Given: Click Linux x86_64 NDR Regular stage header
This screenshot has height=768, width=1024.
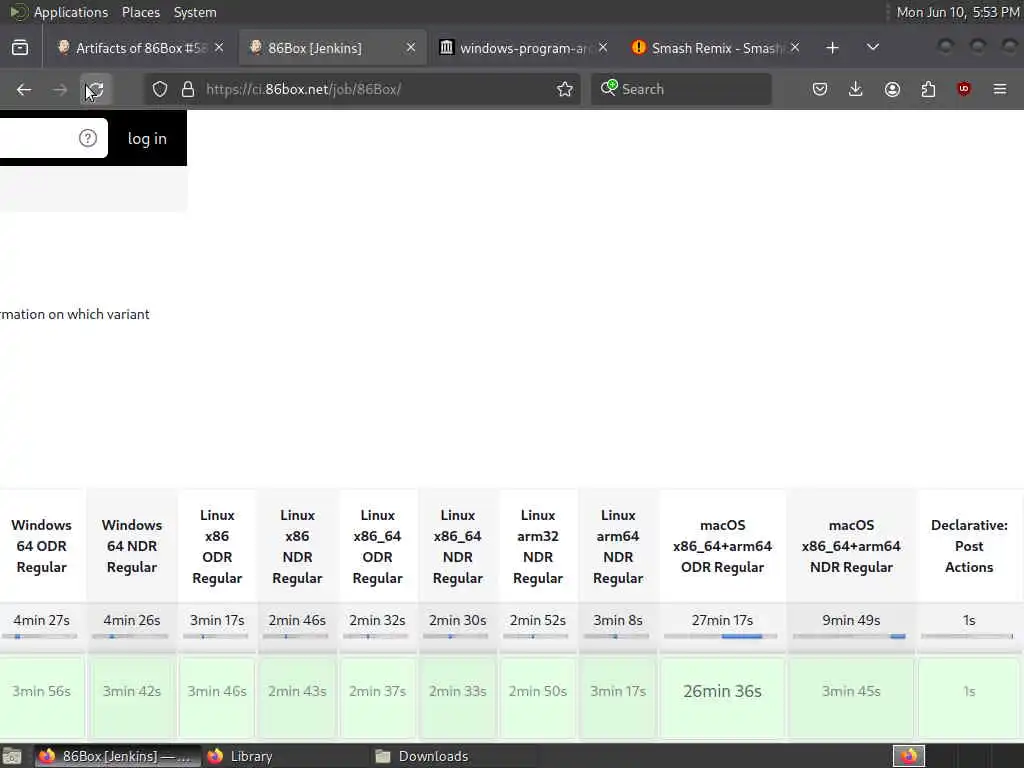Looking at the screenshot, I should [x=458, y=547].
